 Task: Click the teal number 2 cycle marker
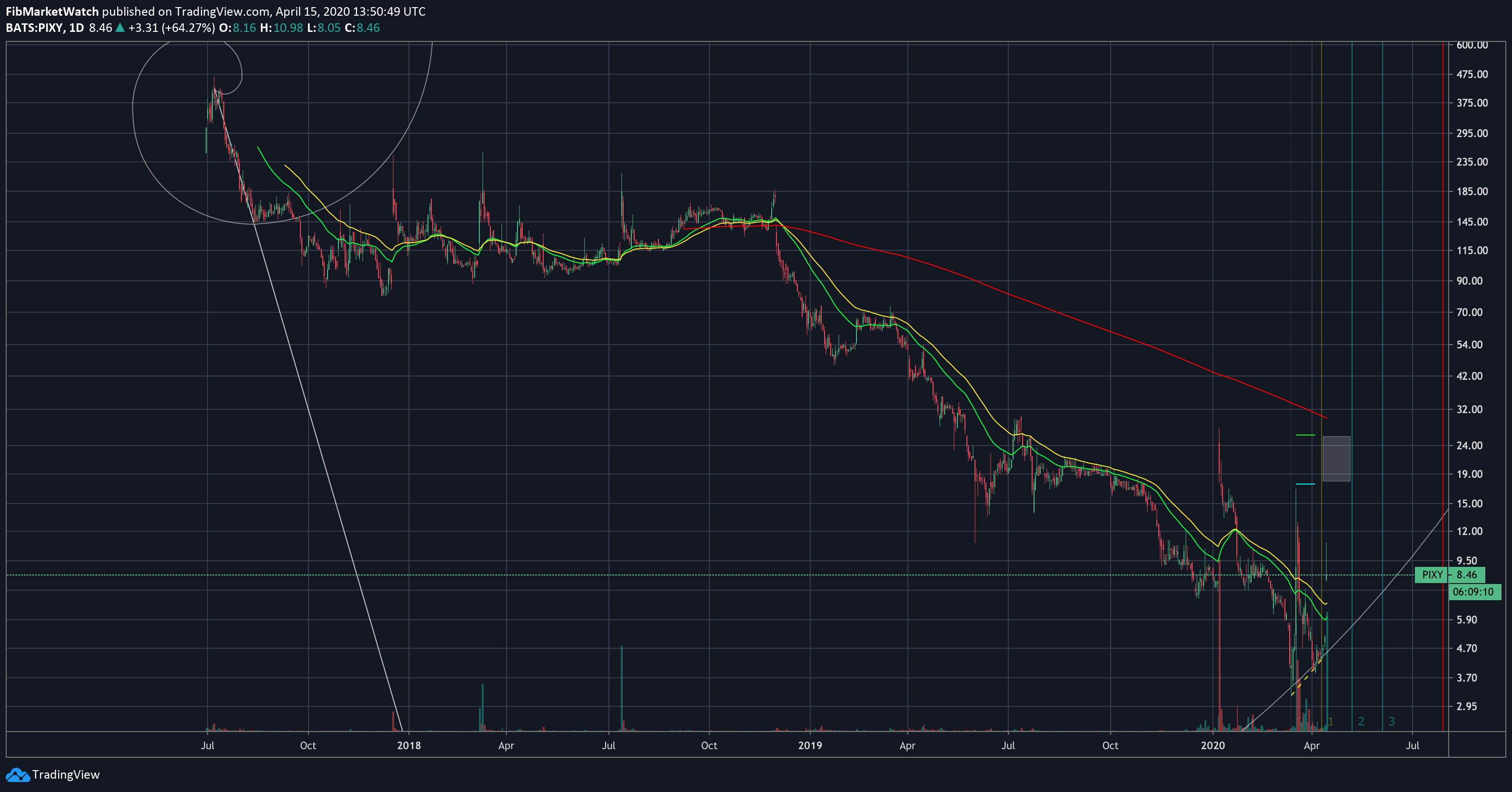(x=1361, y=722)
